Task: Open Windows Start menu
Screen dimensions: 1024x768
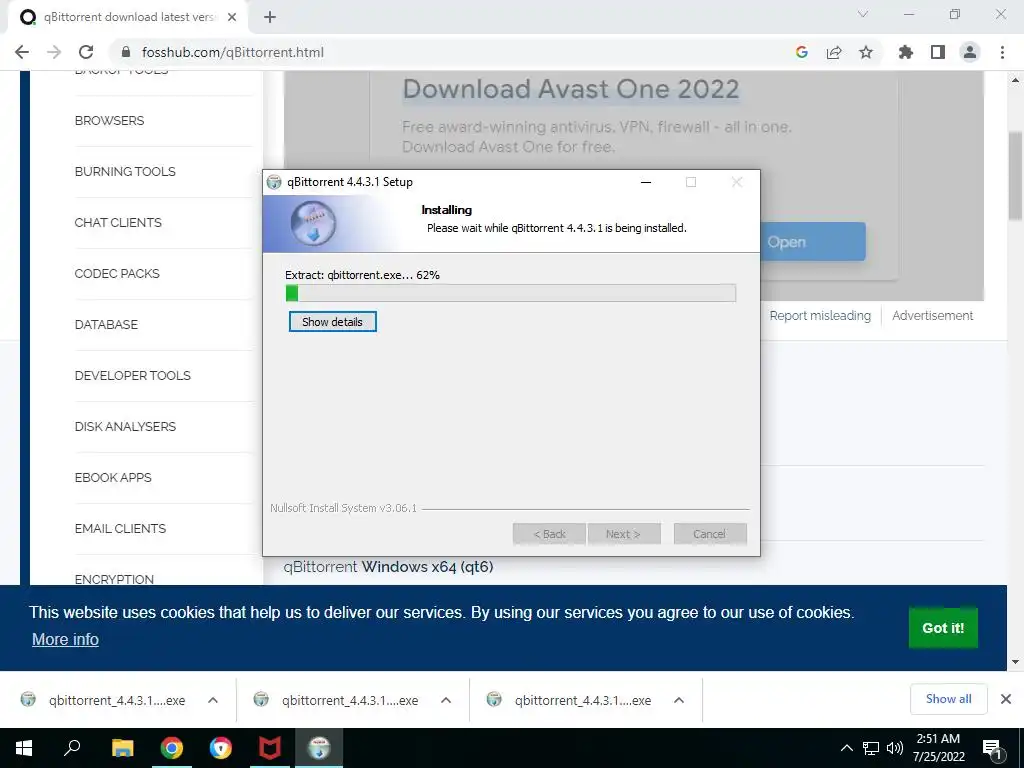Action: [24, 748]
